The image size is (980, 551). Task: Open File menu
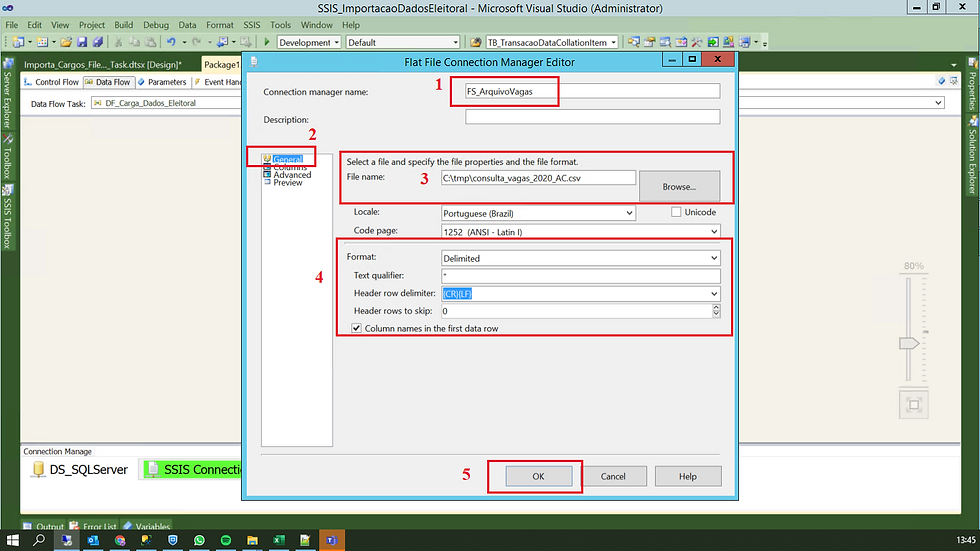click(11, 25)
